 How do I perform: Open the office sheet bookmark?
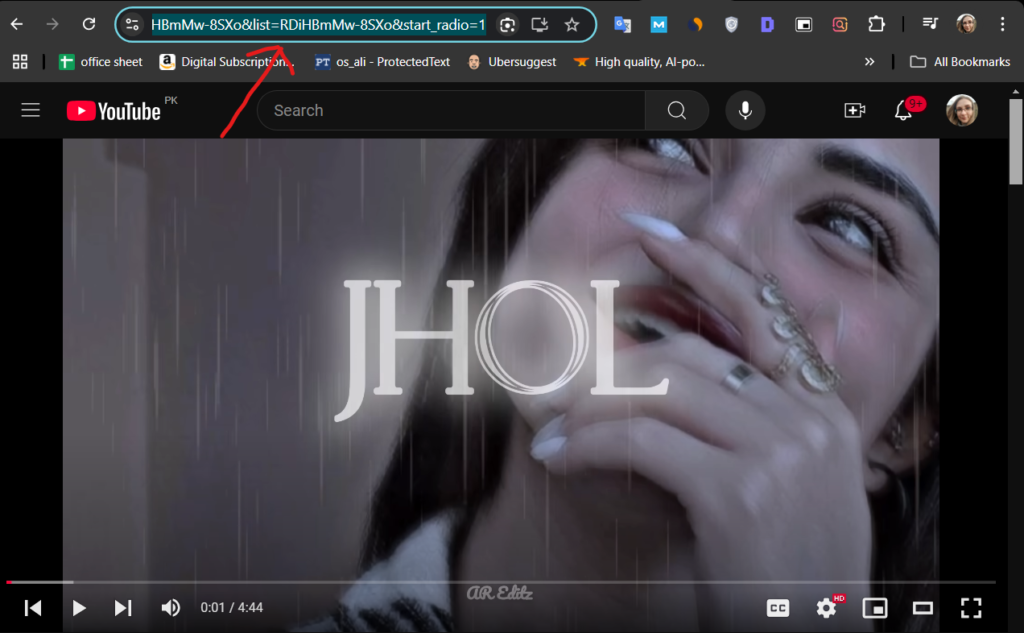pyautogui.click(x=101, y=62)
